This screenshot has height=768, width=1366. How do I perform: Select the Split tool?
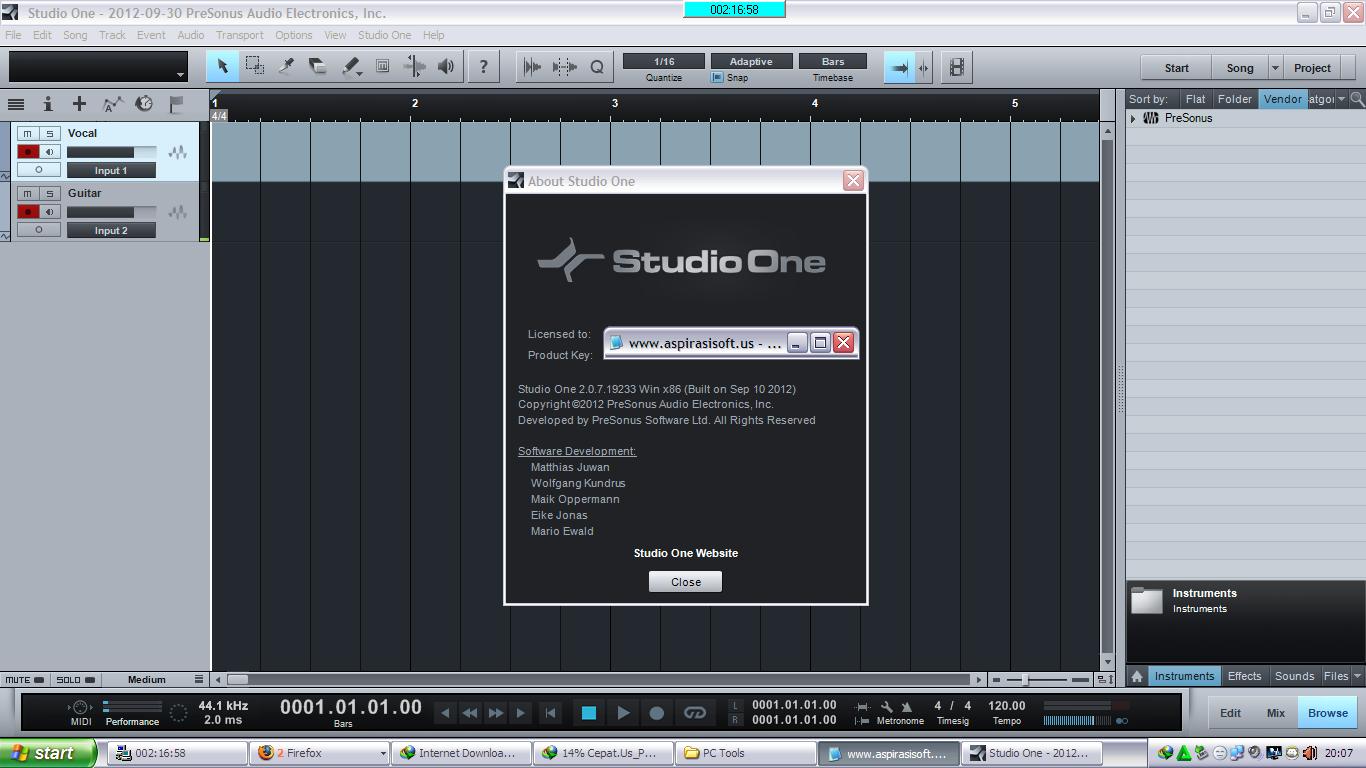click(286, 67)
